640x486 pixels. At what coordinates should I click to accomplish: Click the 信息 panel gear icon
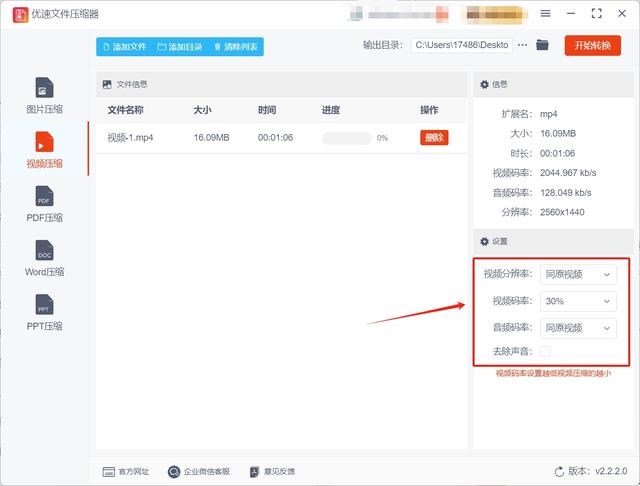484,84
